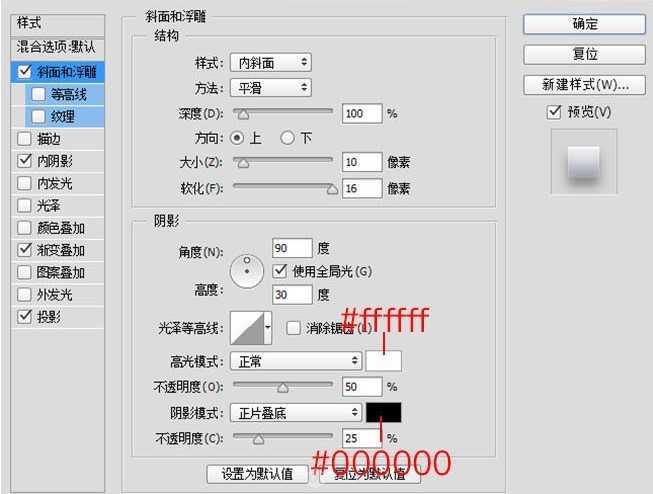Toggle the 使用全局光 checkbox
The image size is (653, 494).
tap(281, 271)
